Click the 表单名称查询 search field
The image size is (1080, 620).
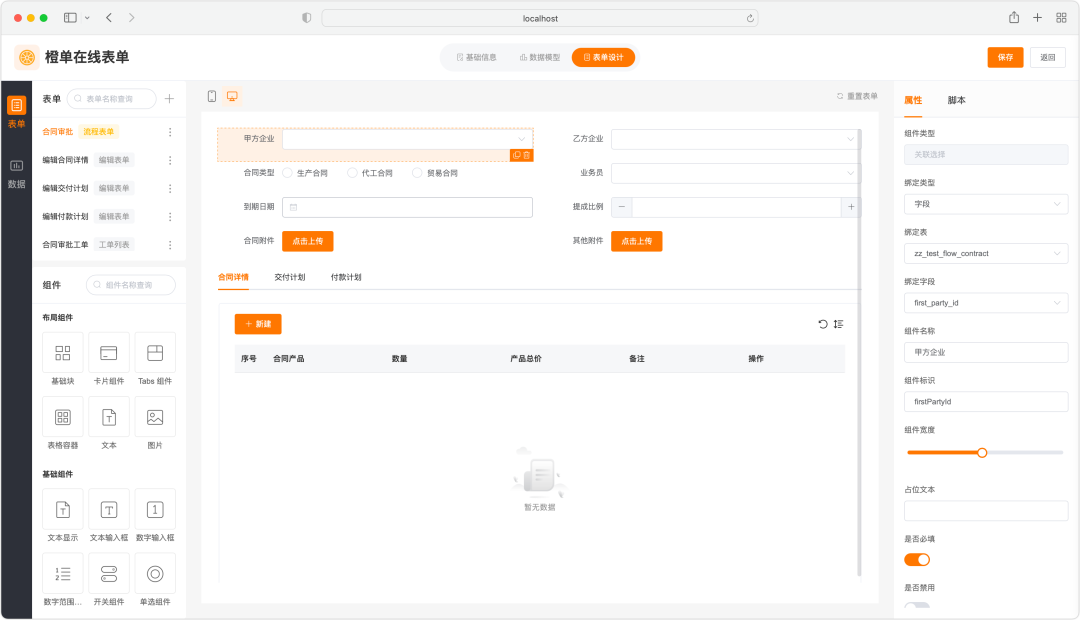click(x=112, y=99)
